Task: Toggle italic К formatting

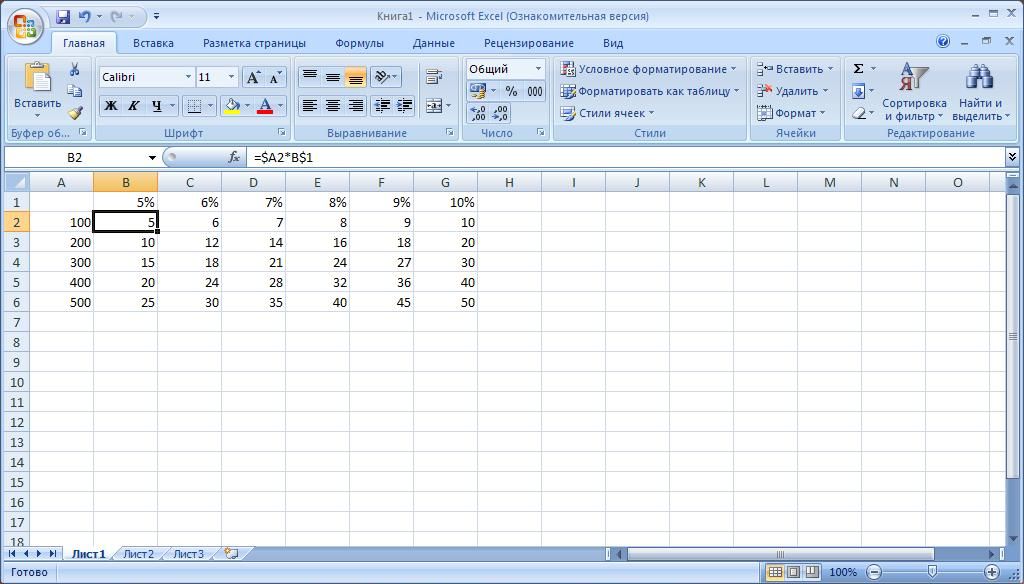Action: point(133,105)
